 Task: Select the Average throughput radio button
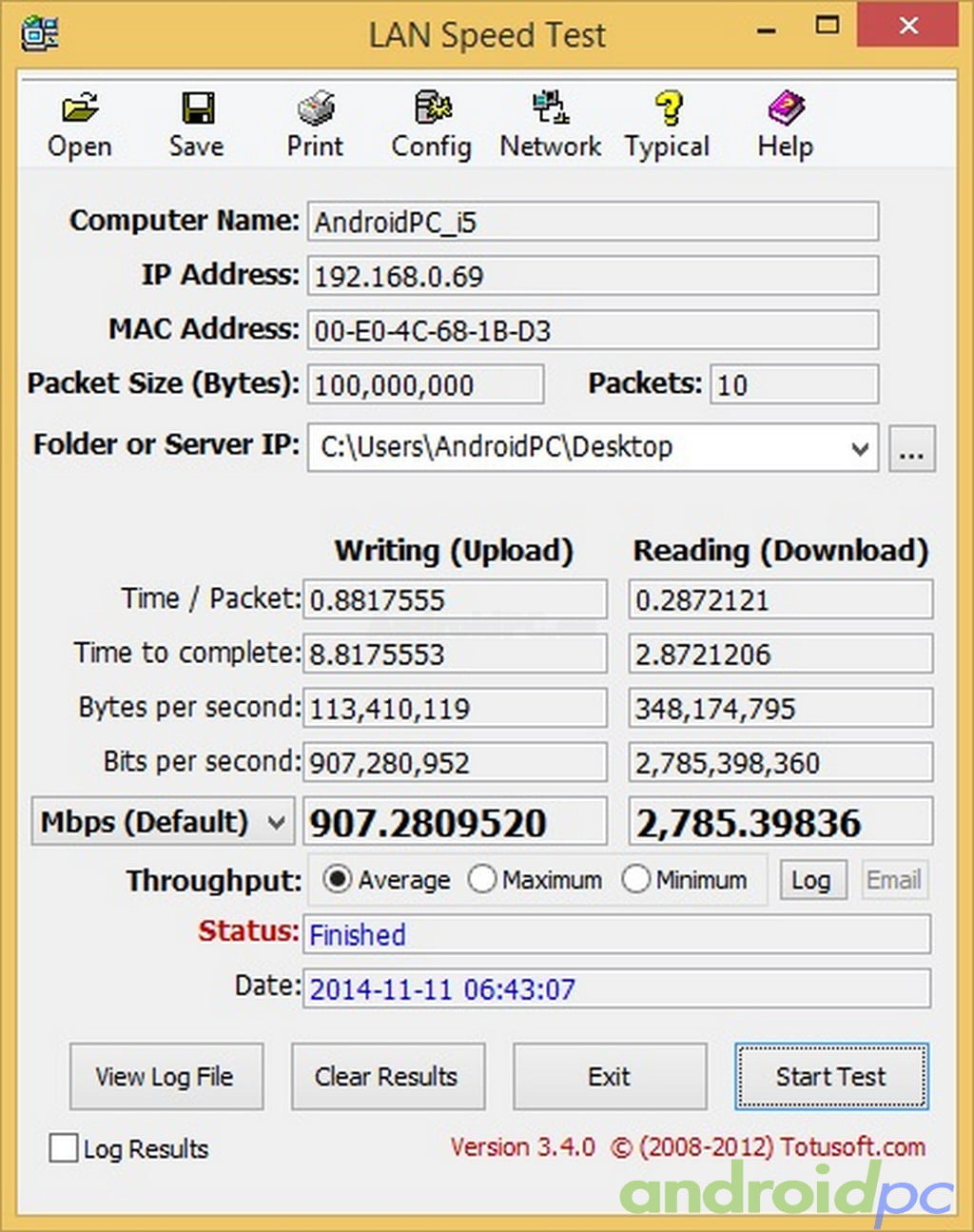click(337, 879)
